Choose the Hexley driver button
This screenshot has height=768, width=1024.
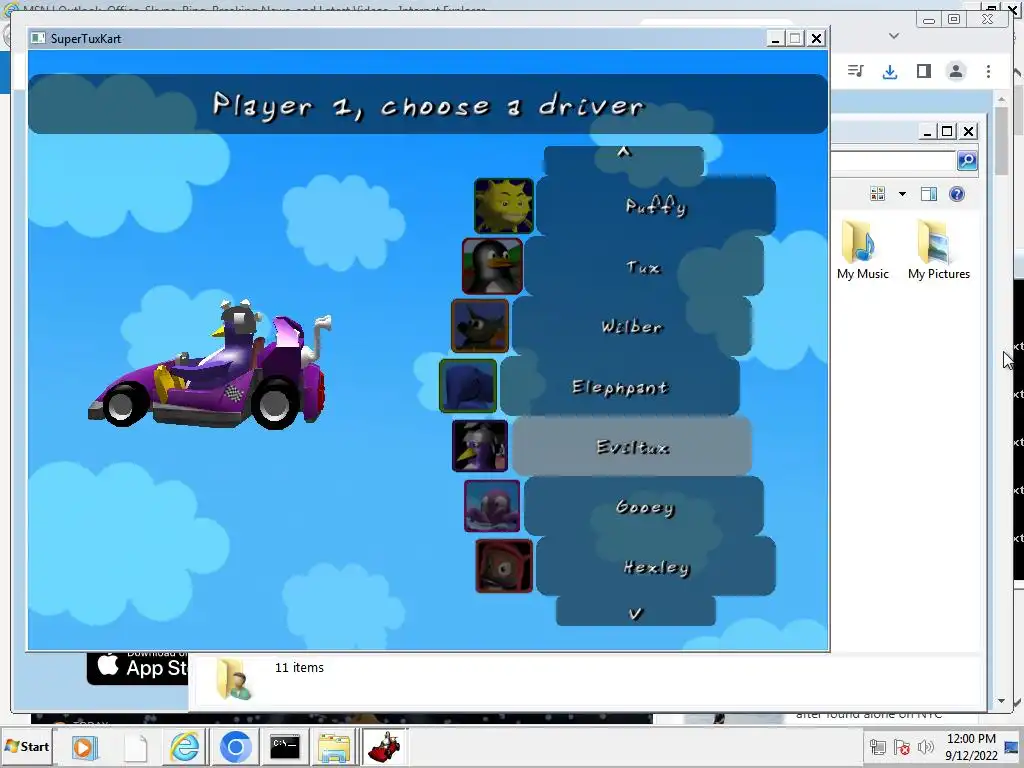(656, 567)
